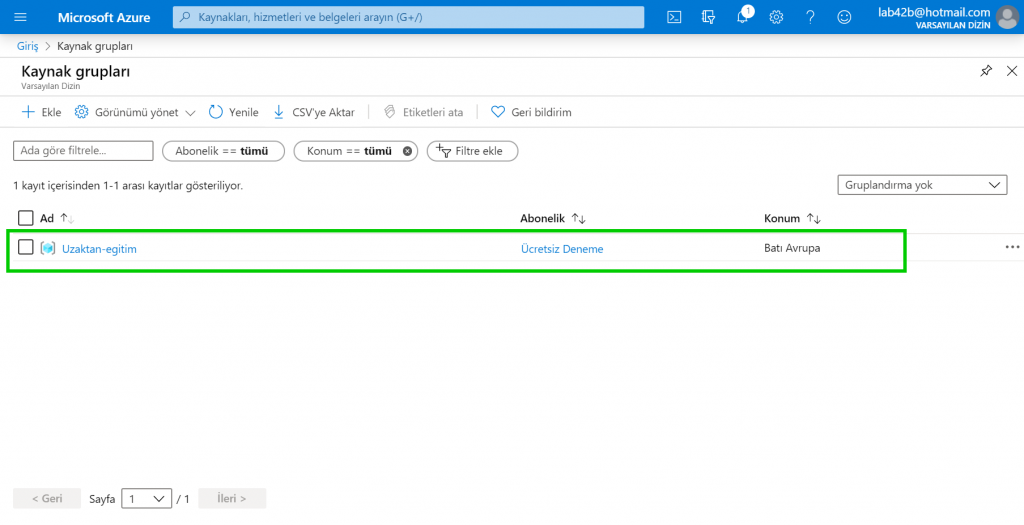The height and width of the screenshot is (525, 1024).
Task: Pin Kaynak grupları to dashboard
Action: [x=986, y=71]
